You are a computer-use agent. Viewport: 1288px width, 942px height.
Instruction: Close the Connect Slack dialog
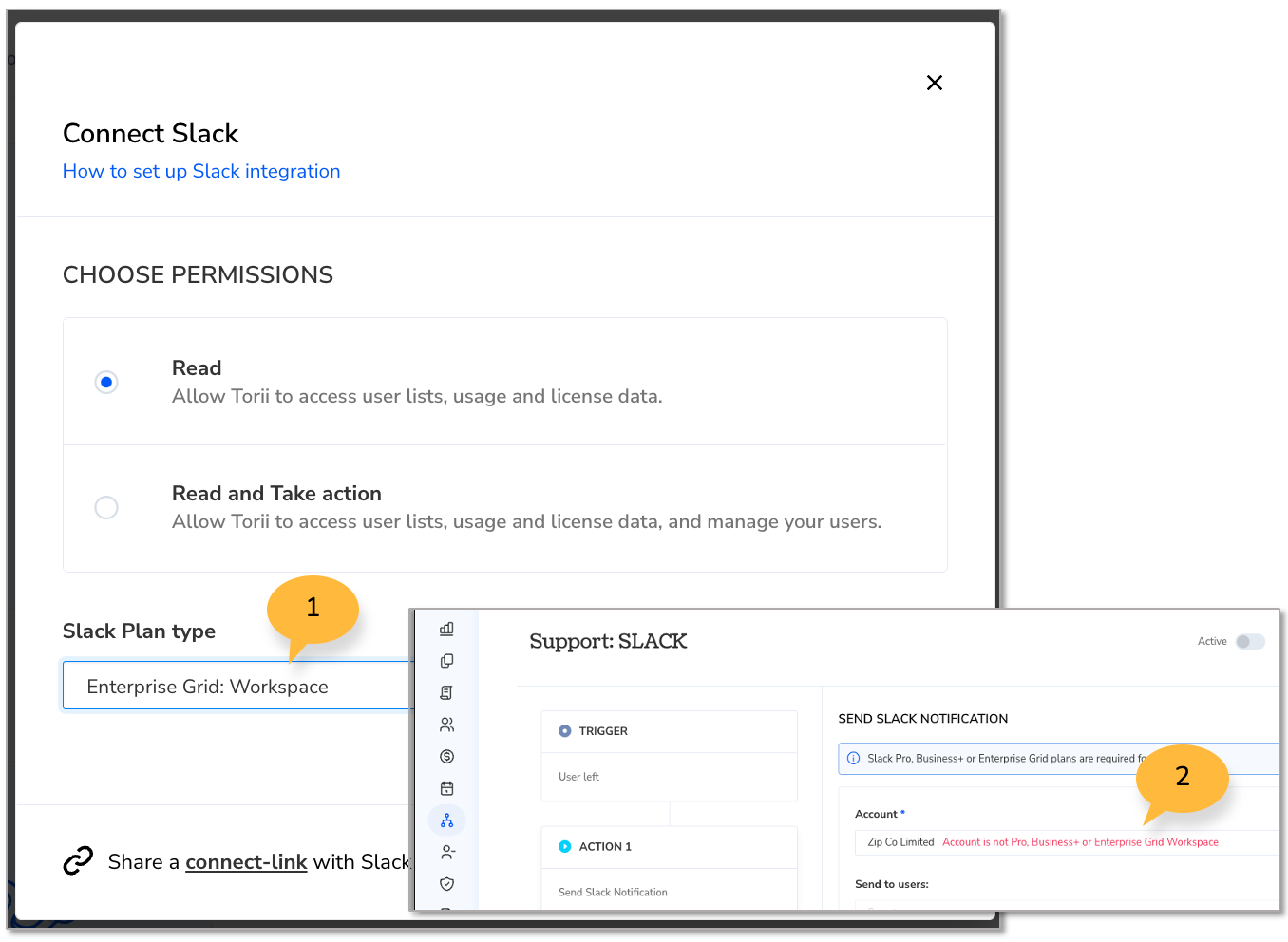(x=935, y=83)
